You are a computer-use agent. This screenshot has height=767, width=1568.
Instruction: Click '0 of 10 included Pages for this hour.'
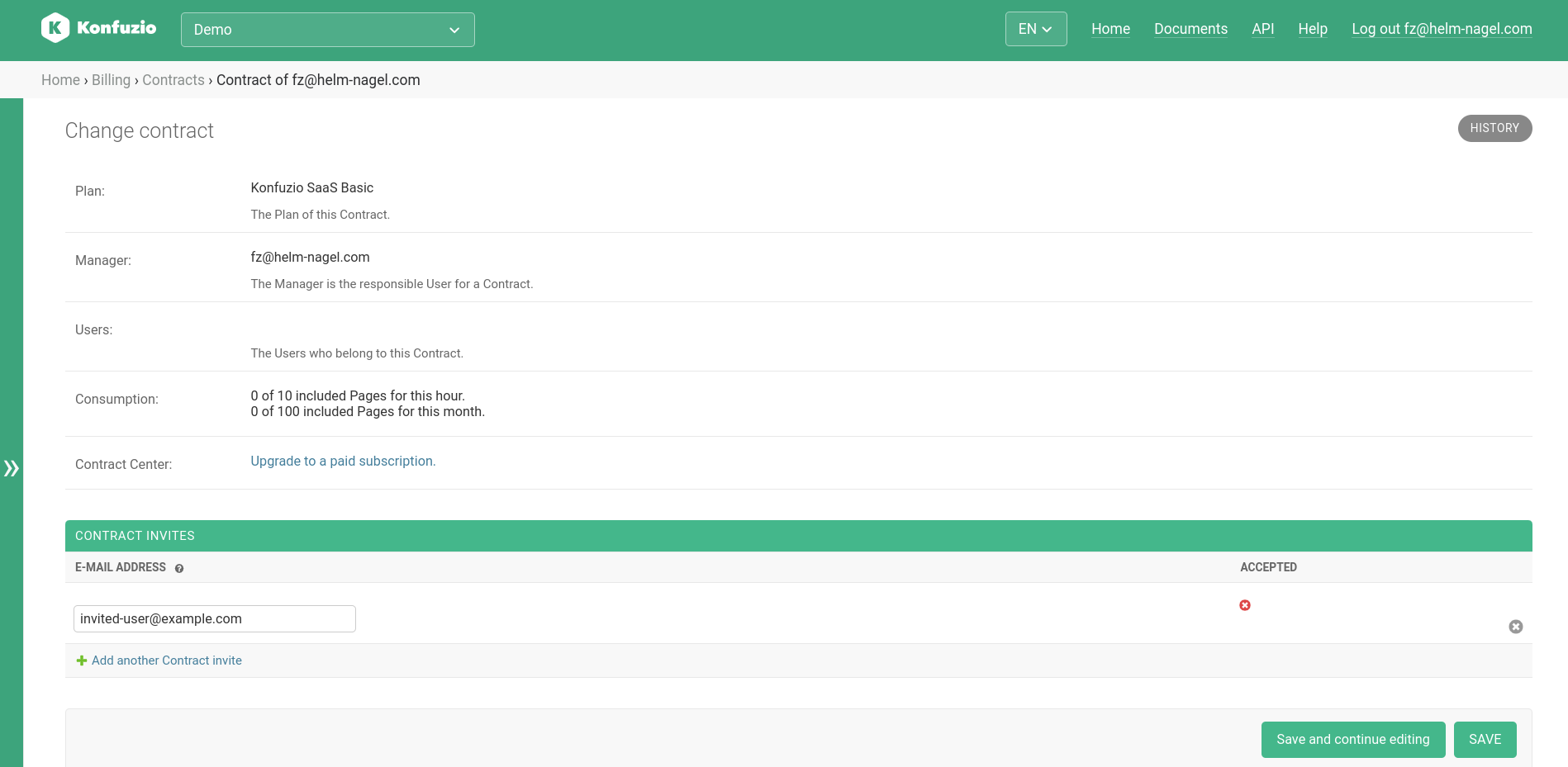tap(358, 395)
